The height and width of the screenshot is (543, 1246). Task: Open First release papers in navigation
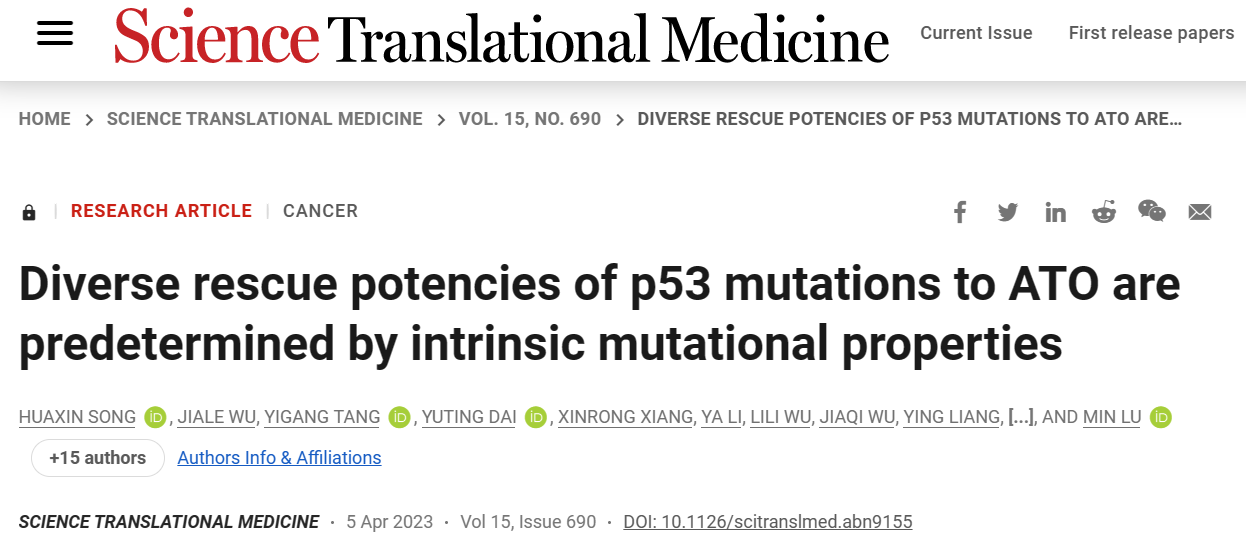pos(1151,33)
